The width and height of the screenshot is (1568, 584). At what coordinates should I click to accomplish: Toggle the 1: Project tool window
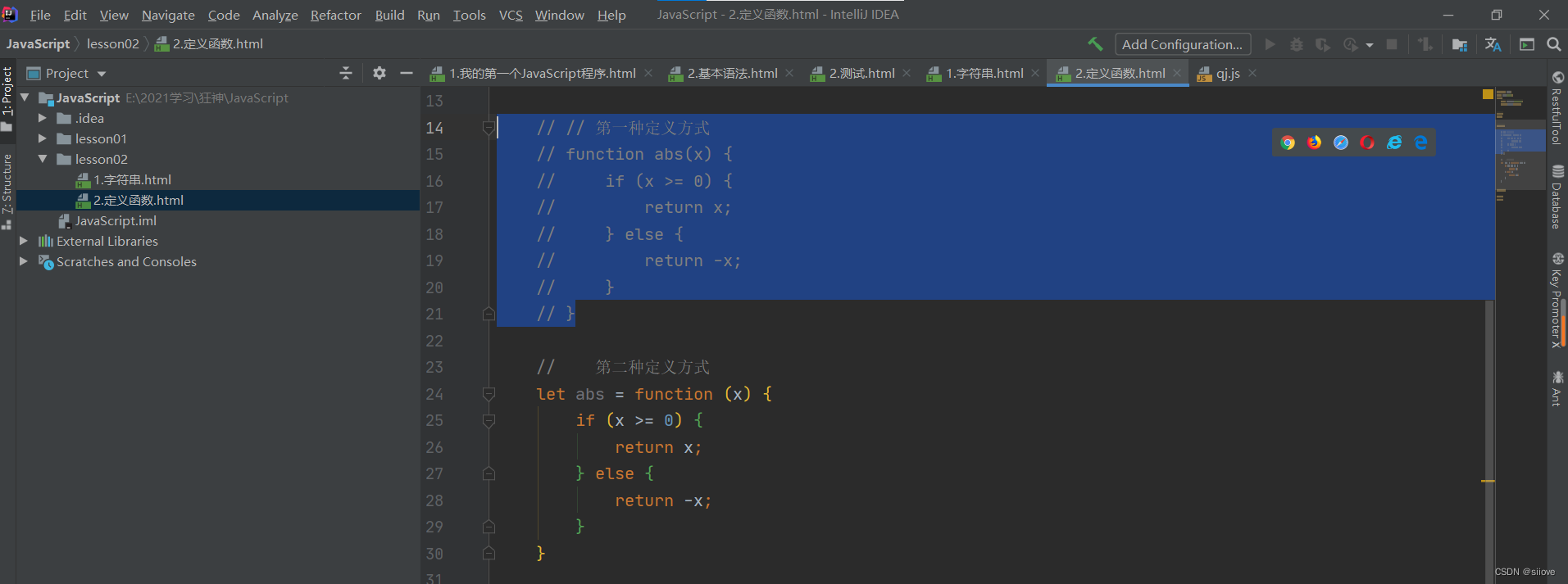pyautogui.click(x=7, y=98)
